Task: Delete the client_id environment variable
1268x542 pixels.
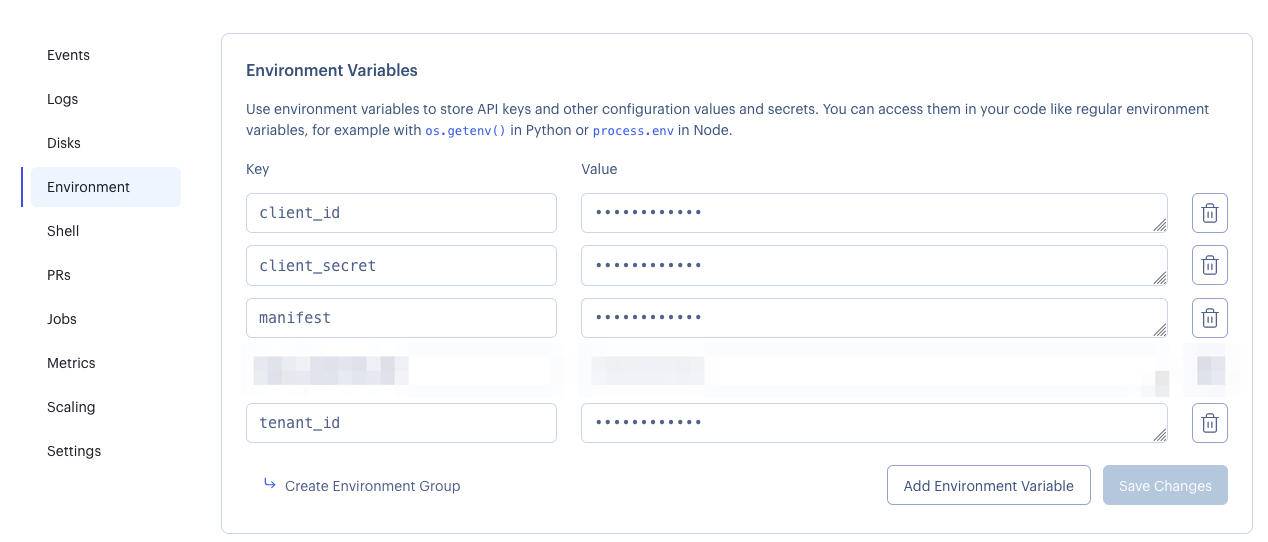Action: point(1209,213)
